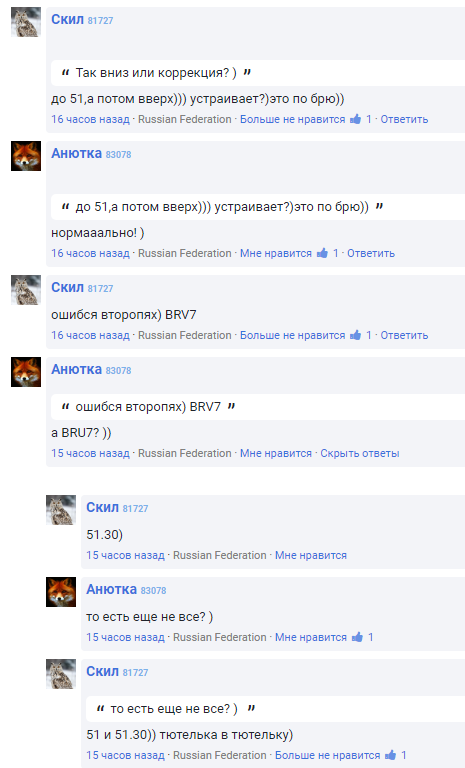Collapse replies with 'Скрыть ответы'

360,454
